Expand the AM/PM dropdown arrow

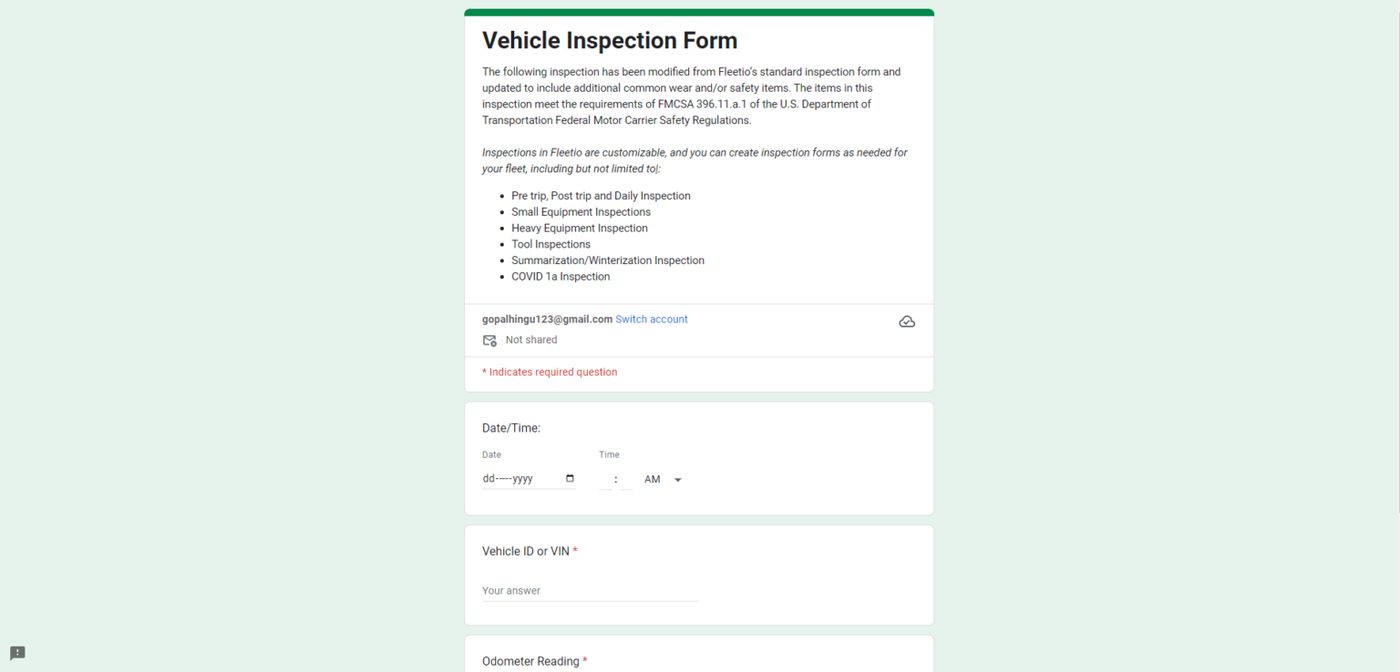pos(678,480)
